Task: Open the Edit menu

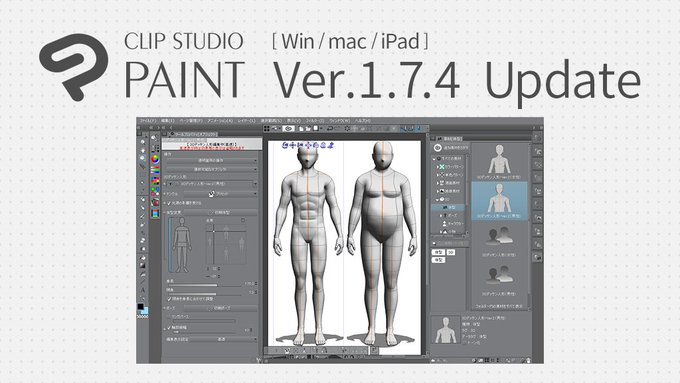Action: point(167,121)
